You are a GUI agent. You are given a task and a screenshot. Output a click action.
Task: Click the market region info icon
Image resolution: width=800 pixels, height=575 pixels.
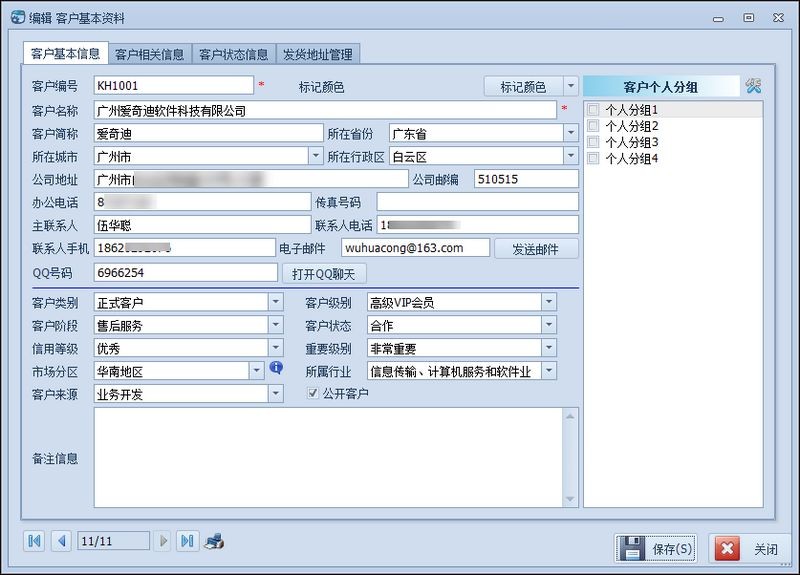[x=276, y=367]
